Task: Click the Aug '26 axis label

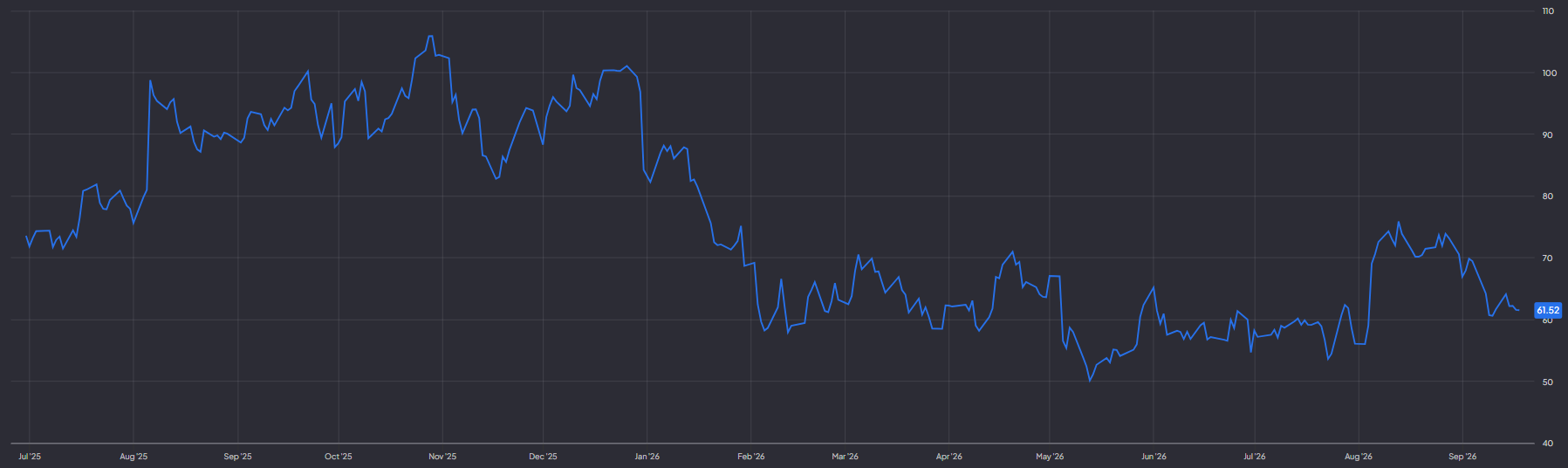Action: [1359, 457]
